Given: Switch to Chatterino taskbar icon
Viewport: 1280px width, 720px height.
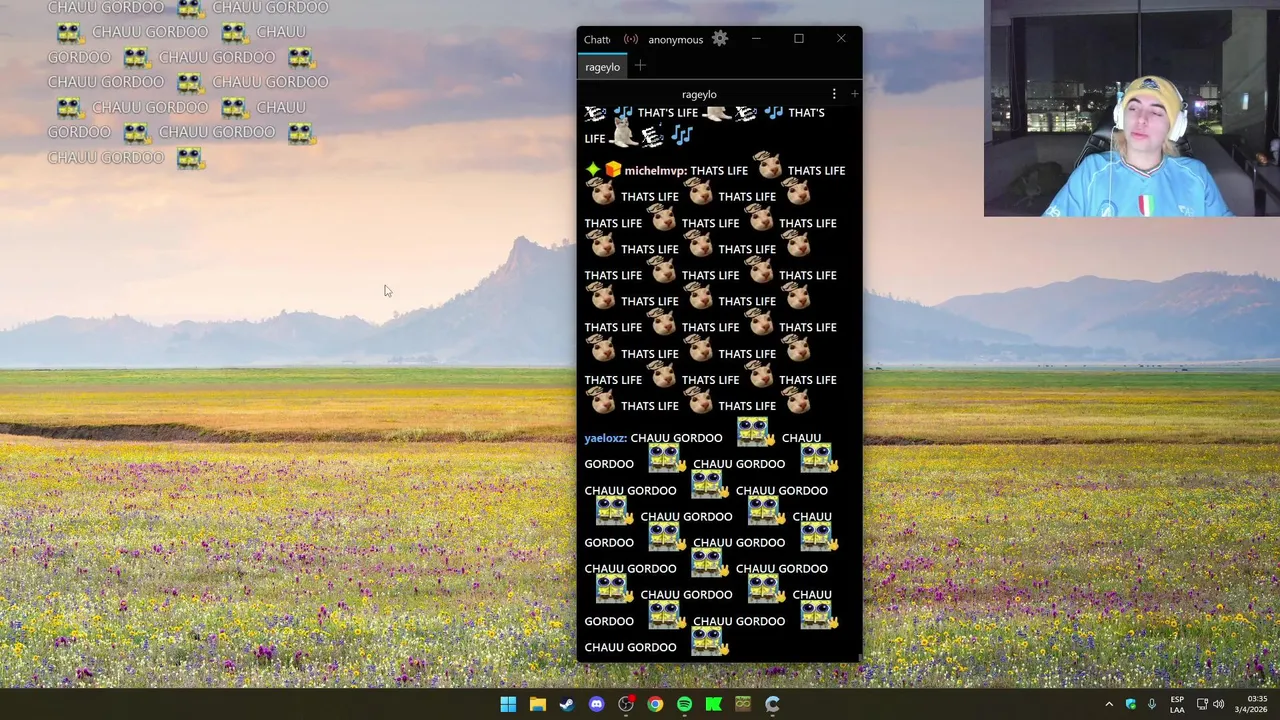Looking at the screenshot, I should pos(772,704).
